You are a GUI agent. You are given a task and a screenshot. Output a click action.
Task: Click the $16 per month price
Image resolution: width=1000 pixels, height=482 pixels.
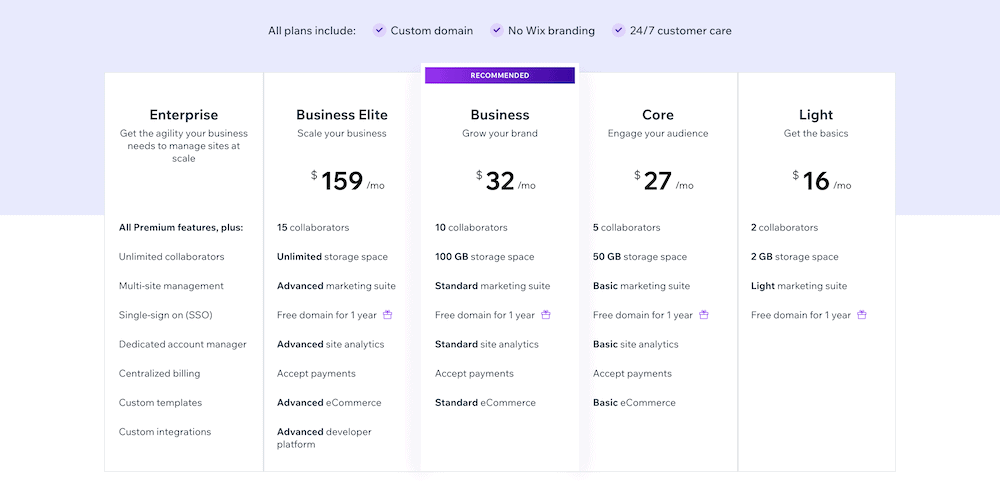[816, 181]
